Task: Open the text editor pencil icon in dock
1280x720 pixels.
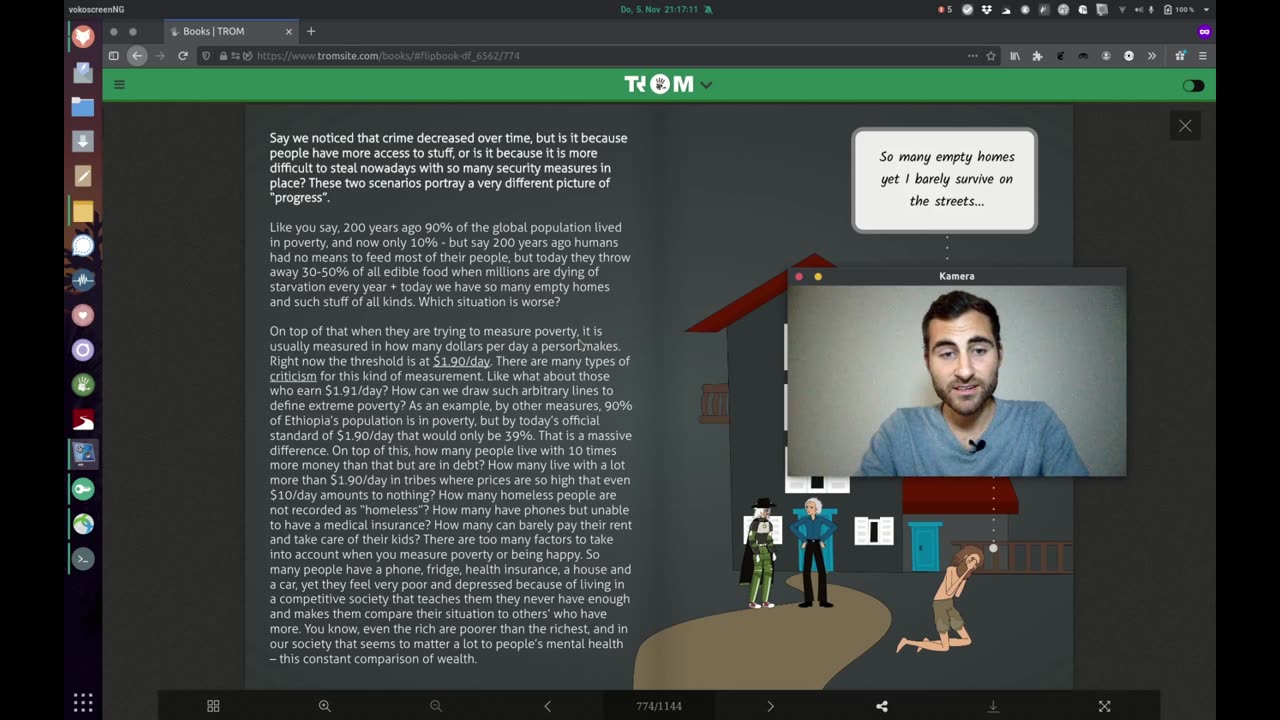Action: click(83, 177)
